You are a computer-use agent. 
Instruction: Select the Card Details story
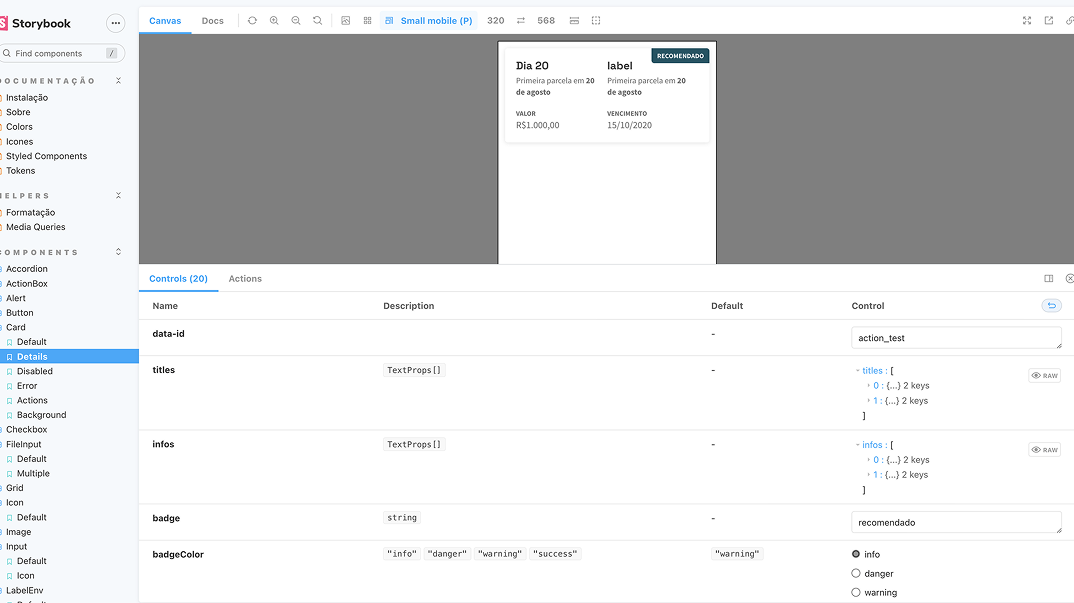coord(32,356)
